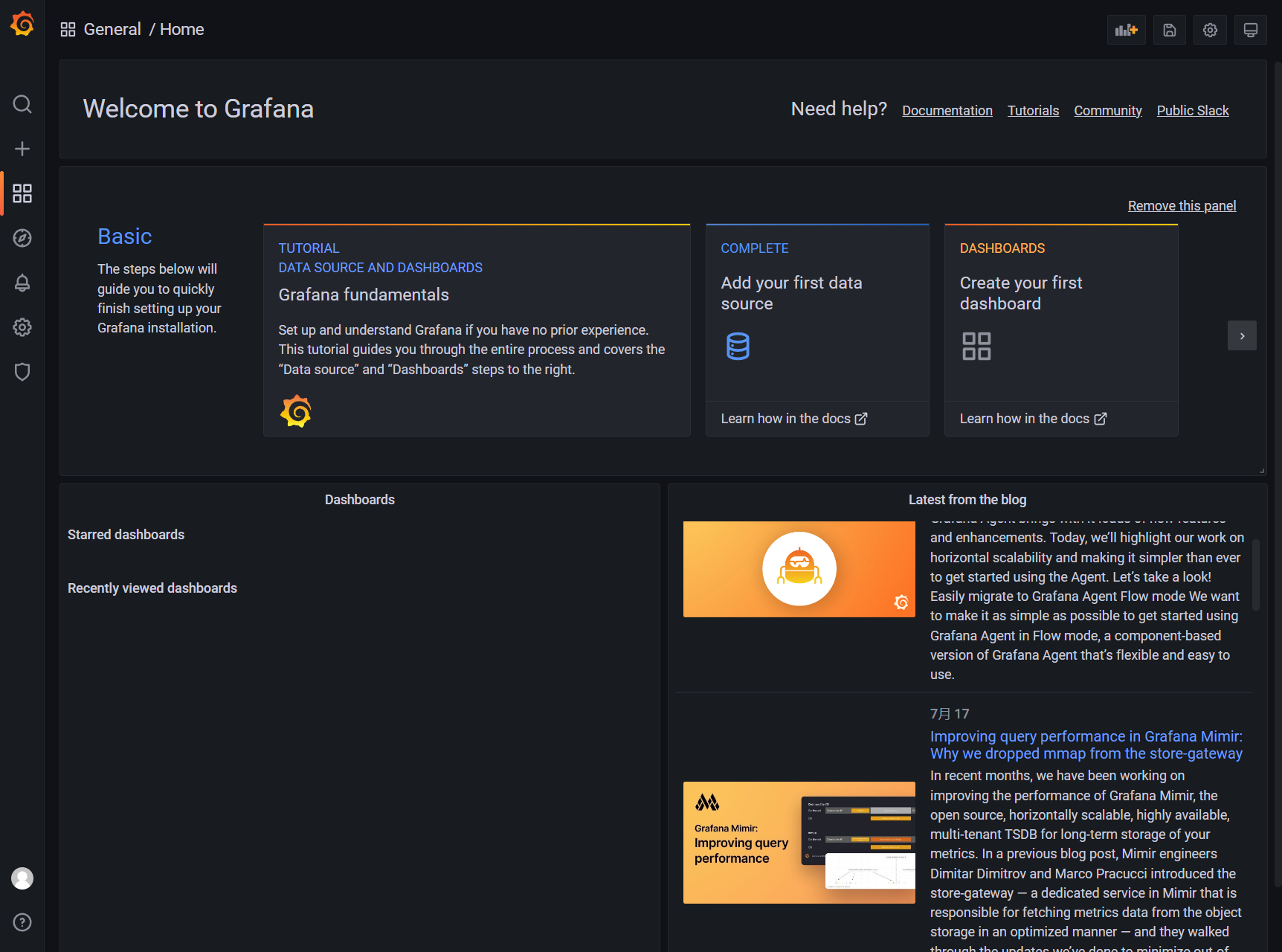Viewport: 1282px width, 952px height.
Task: Open the Alerting bell icon
Action: pyautogui.click(x=22, y=283)
